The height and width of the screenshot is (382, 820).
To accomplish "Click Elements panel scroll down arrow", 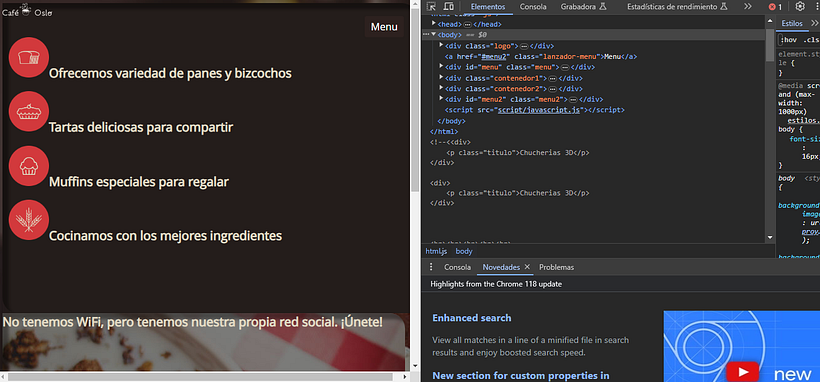I will click(x=770, y=238).
